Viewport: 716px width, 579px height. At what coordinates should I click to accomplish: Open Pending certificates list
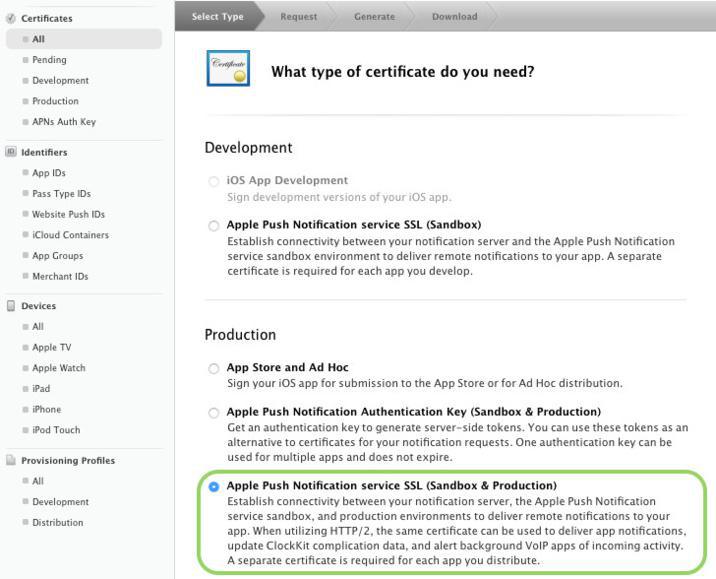[x=49, y=60]
